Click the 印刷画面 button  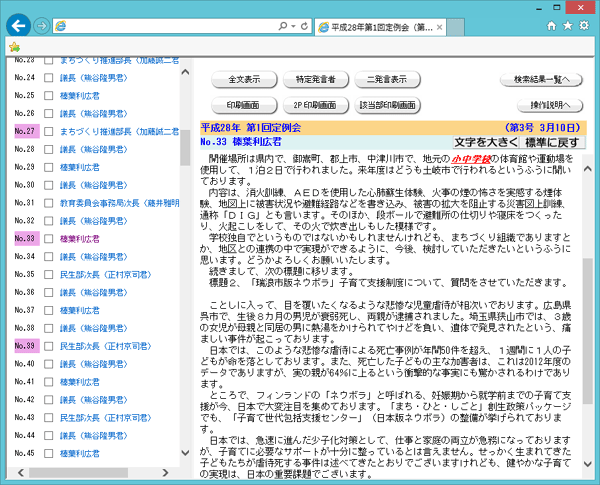244,105
